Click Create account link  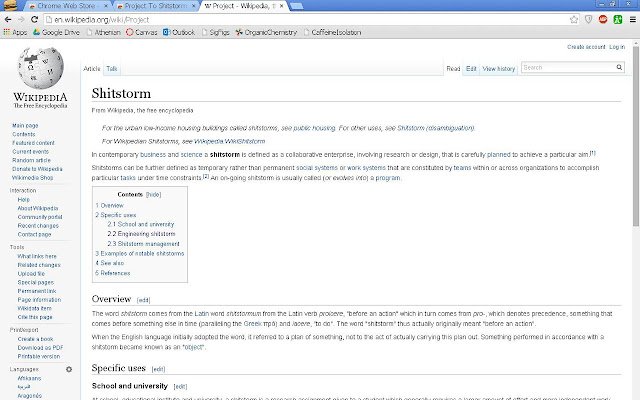[x=586, y=47]
